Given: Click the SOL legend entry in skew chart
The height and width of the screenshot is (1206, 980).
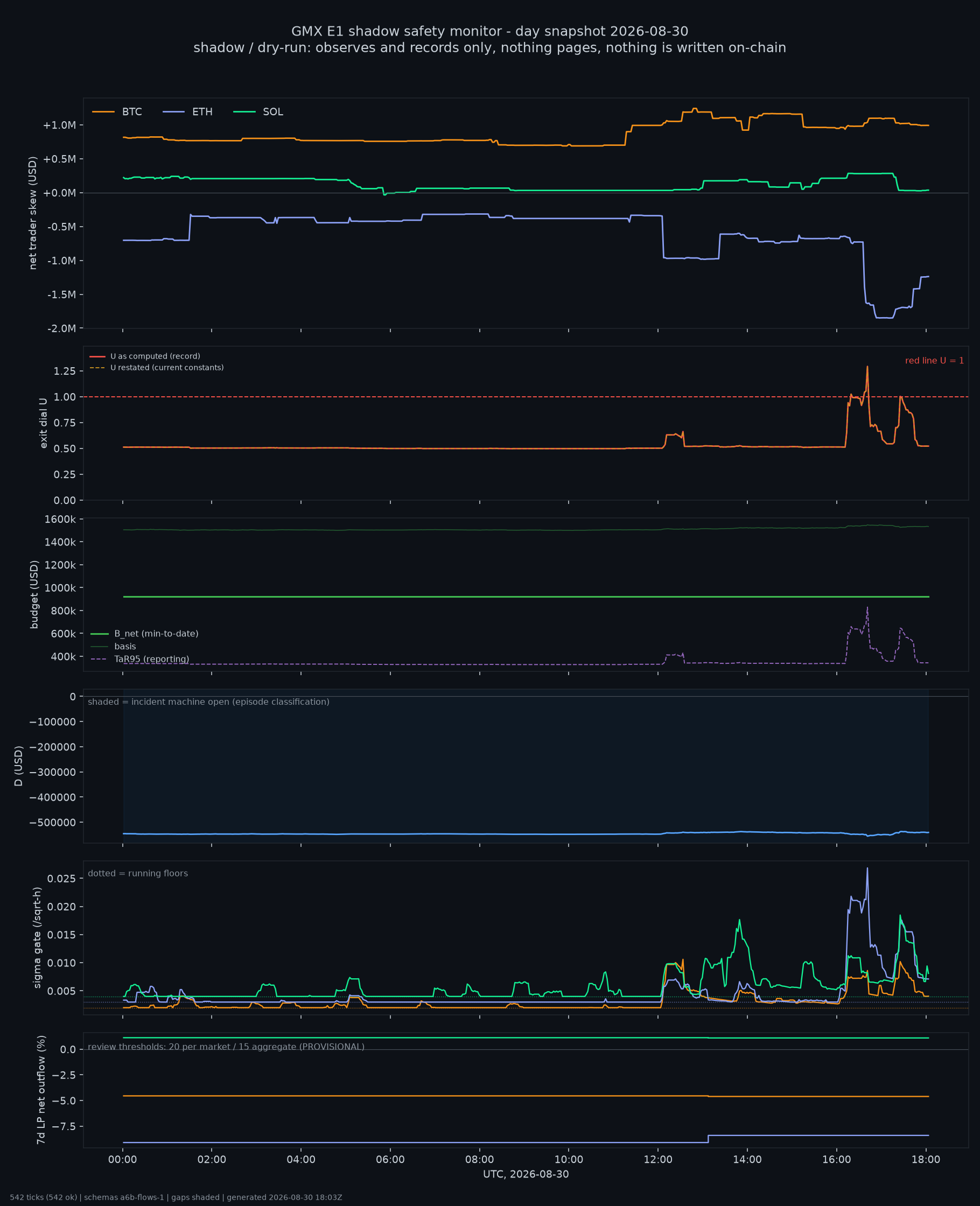Looking at the screenshot, I should (258, 112).
